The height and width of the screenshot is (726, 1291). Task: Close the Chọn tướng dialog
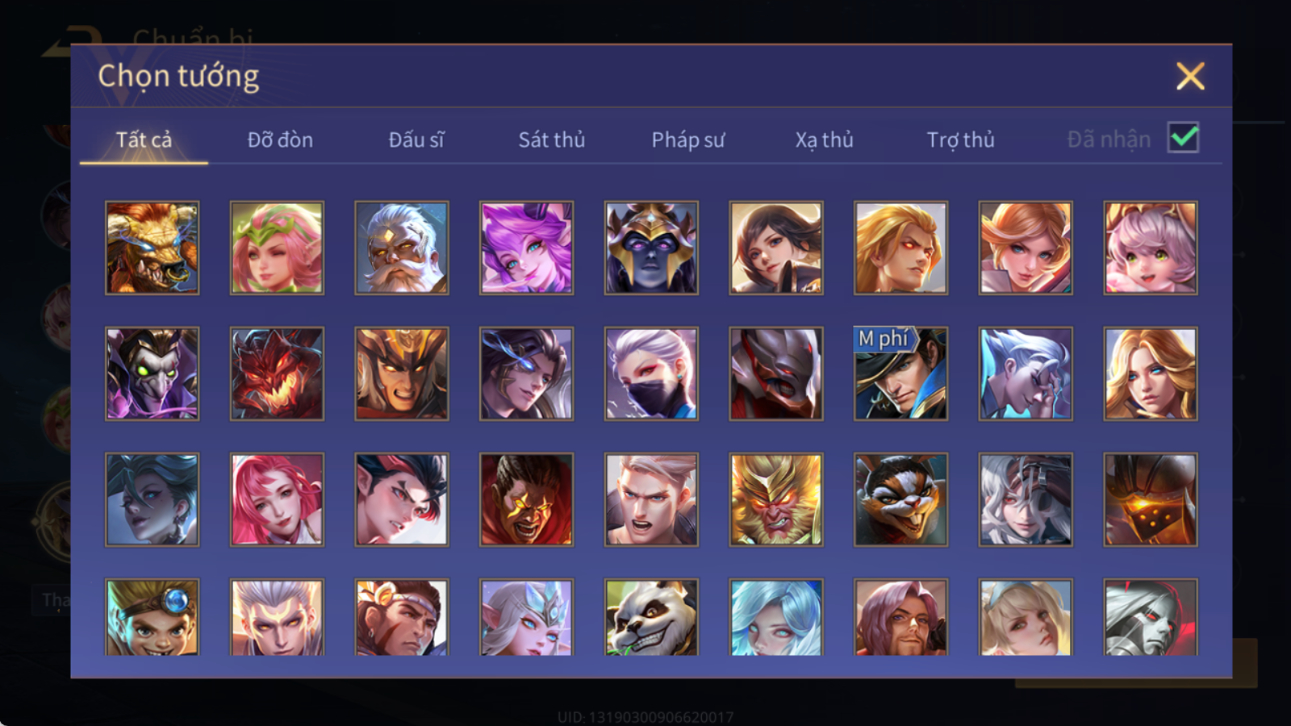pyautogui.click(x=1190, y=76)
